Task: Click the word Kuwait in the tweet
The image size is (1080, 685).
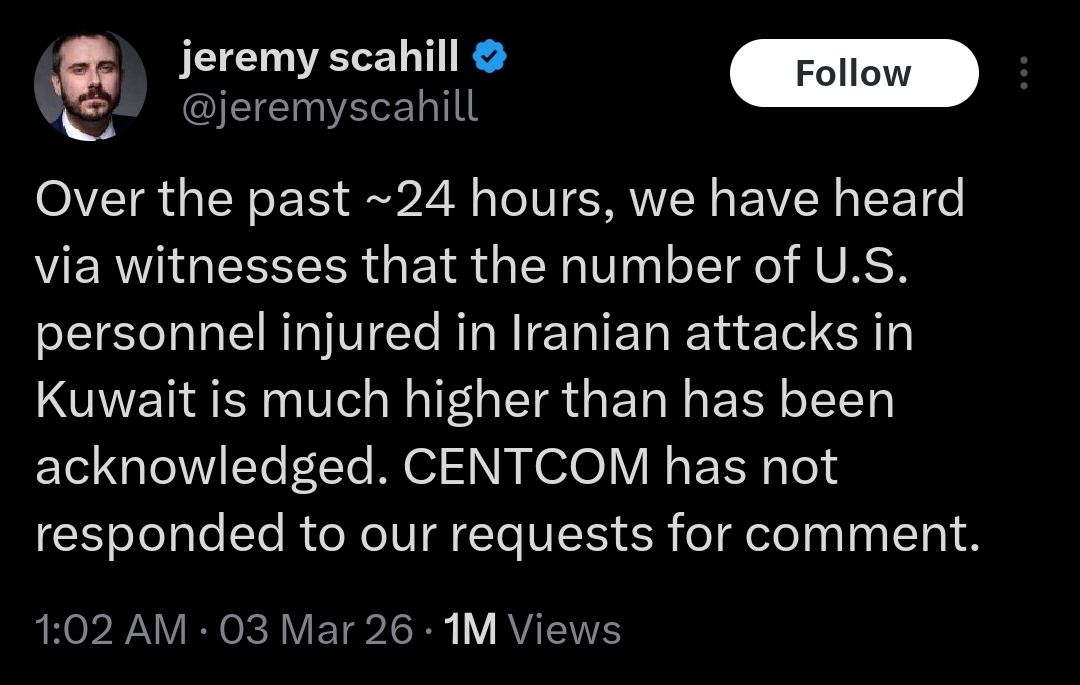Action: click(116, 400)
